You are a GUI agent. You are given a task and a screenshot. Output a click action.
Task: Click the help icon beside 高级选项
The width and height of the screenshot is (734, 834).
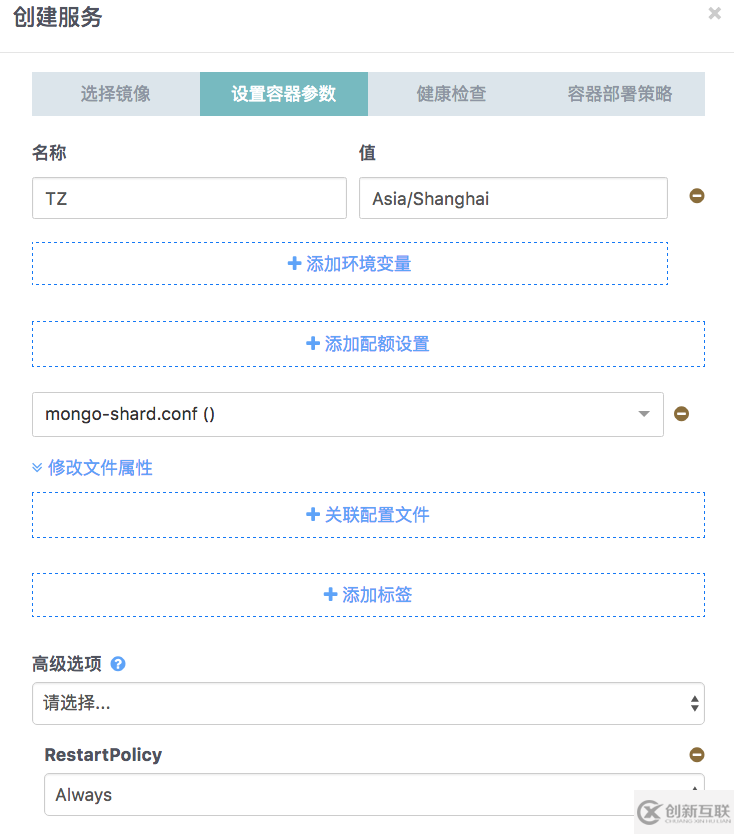click(118, 664)
